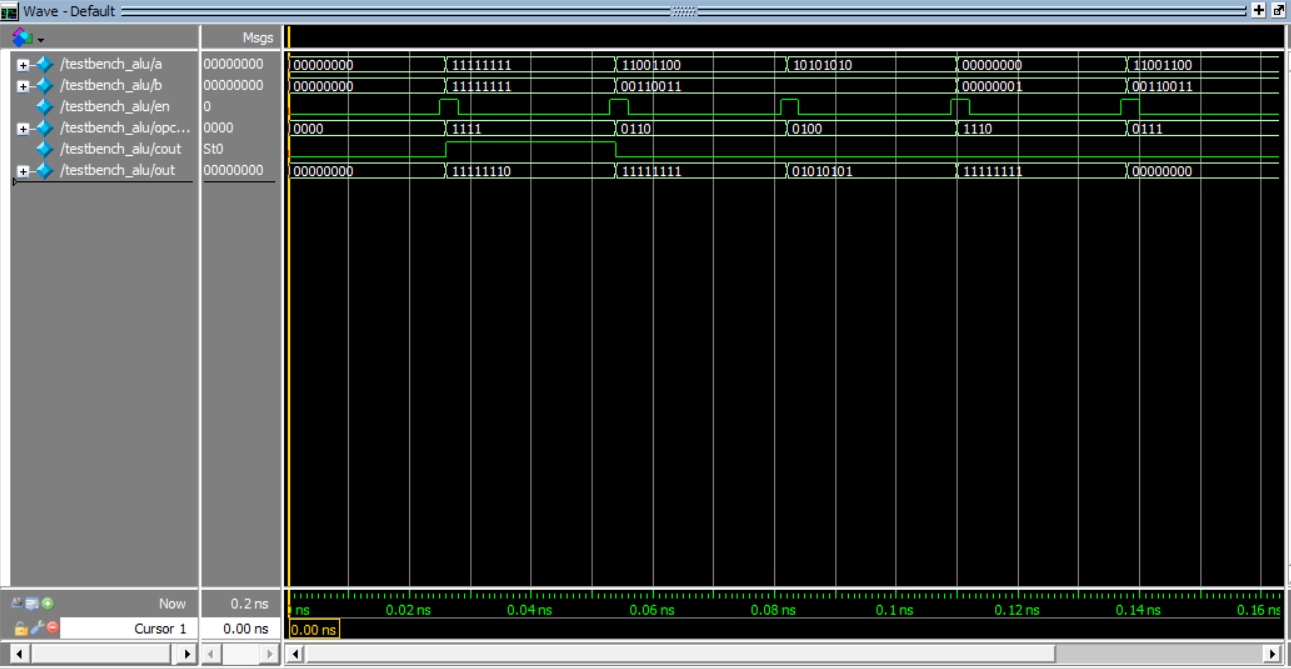Image resolution: width=1291 pixels, height=669 pixels.
Task: Click yellow cursor time box 0.00 ns
Action: 314,629
